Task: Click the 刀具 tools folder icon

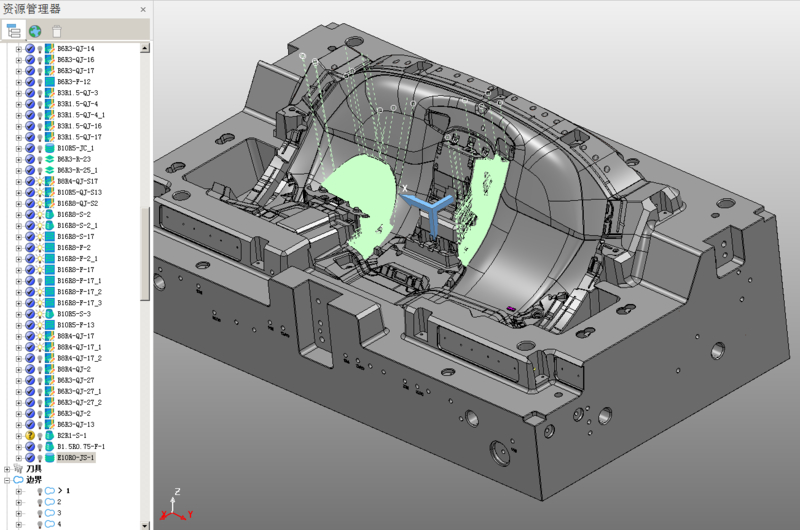Action: point(18,468)
